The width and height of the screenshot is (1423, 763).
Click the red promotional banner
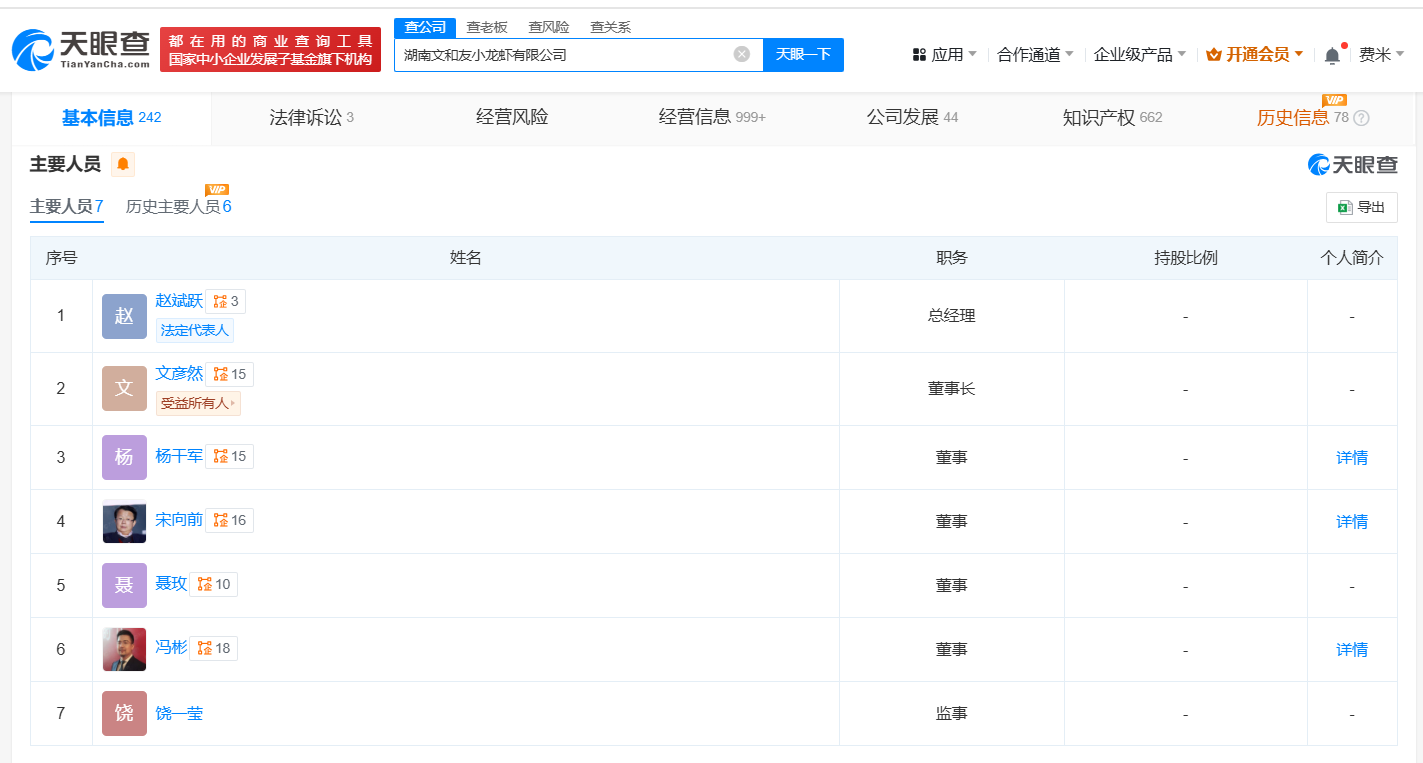click(x=270, y=50)
